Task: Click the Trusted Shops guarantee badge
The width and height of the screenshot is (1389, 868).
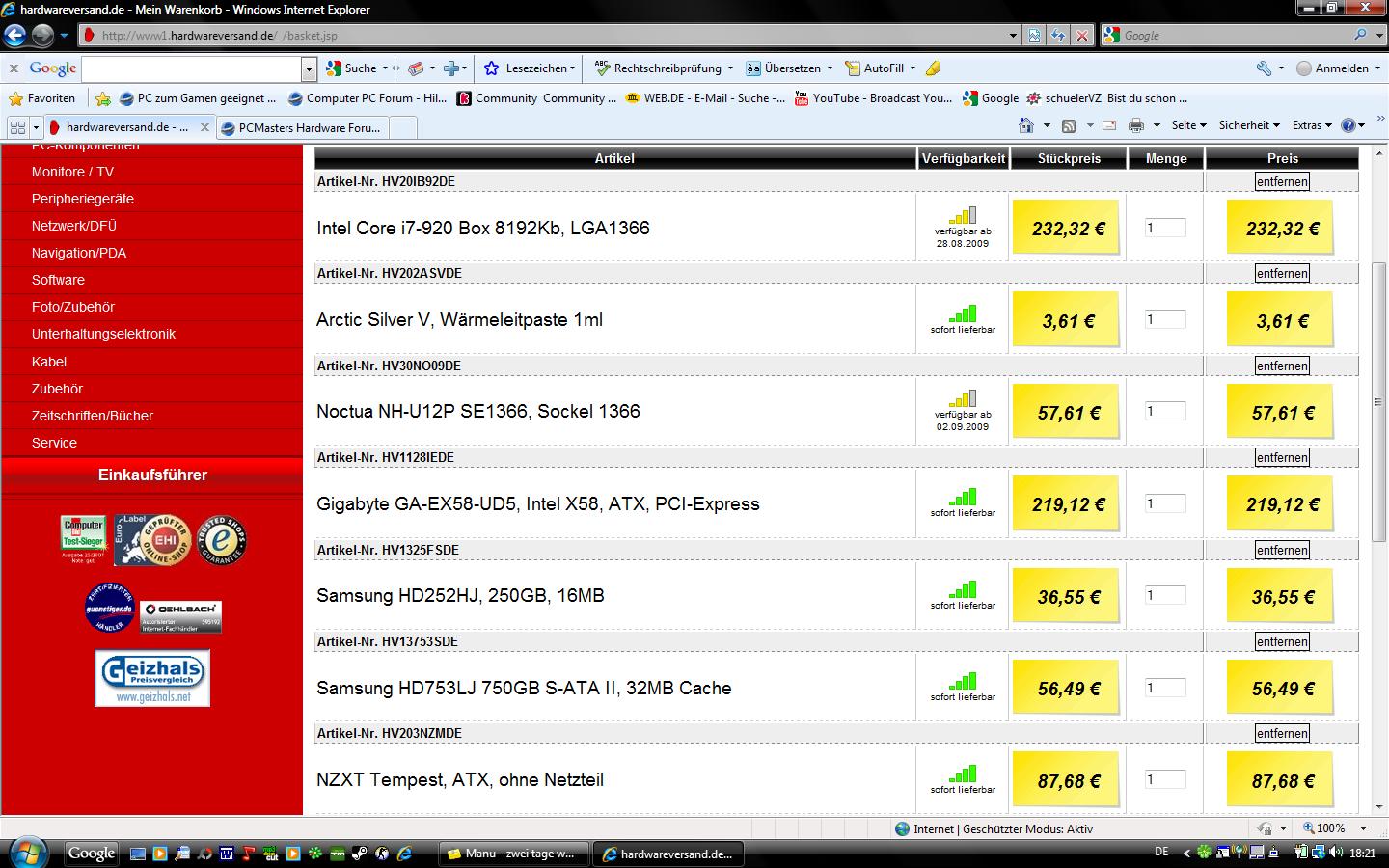Action: pos(222,540)
